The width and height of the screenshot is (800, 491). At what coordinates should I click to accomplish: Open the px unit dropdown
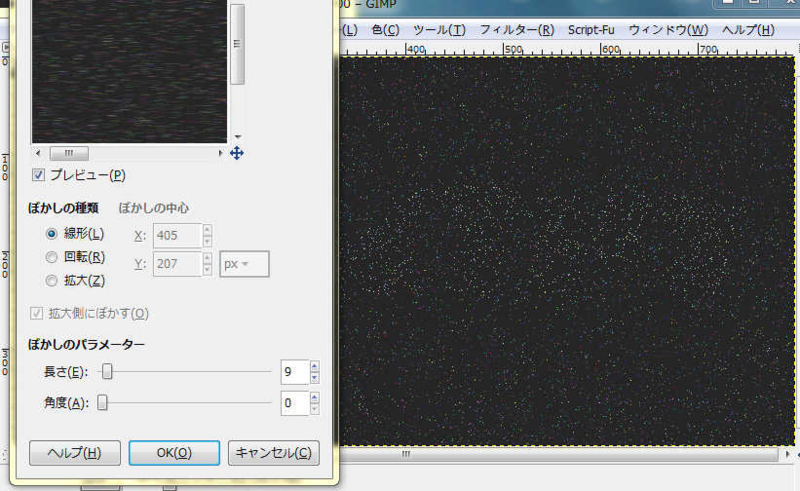click(x=244, y=264)
